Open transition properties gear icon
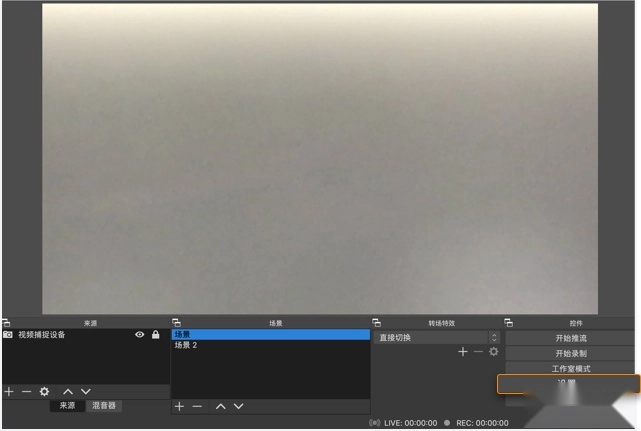The width and height of the screenshot is (641, 431). (x=493, y=352)
